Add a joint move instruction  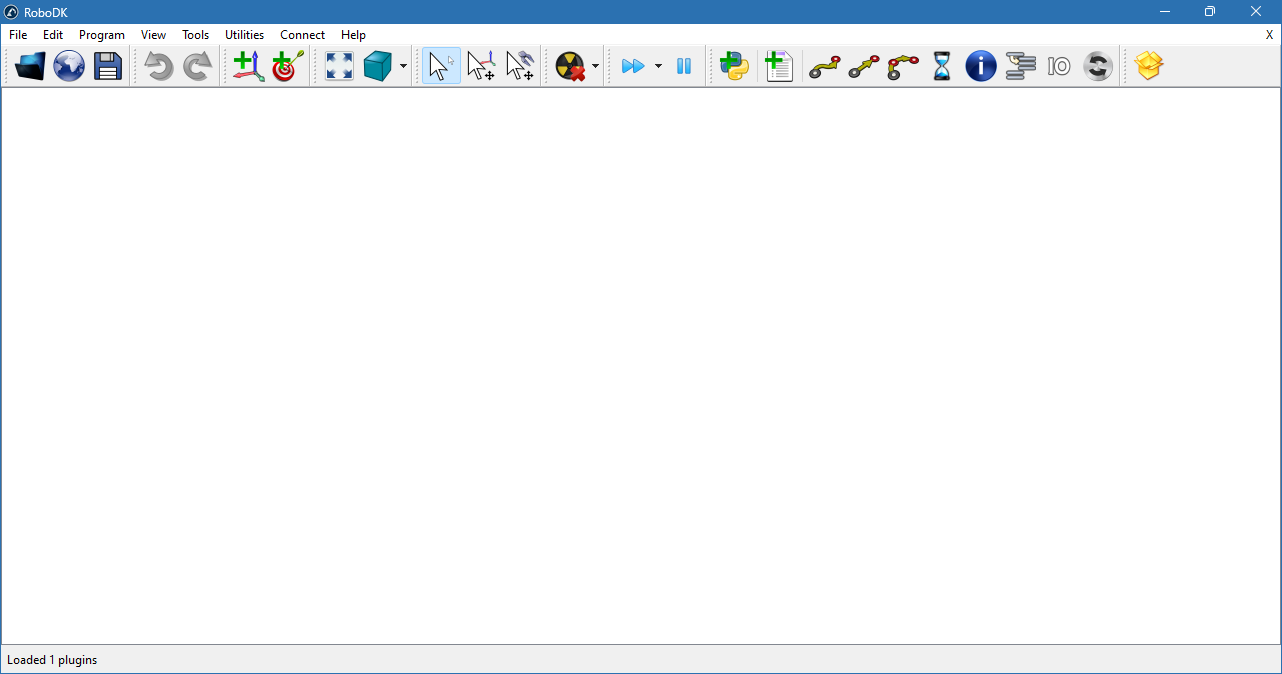(825, 67)
